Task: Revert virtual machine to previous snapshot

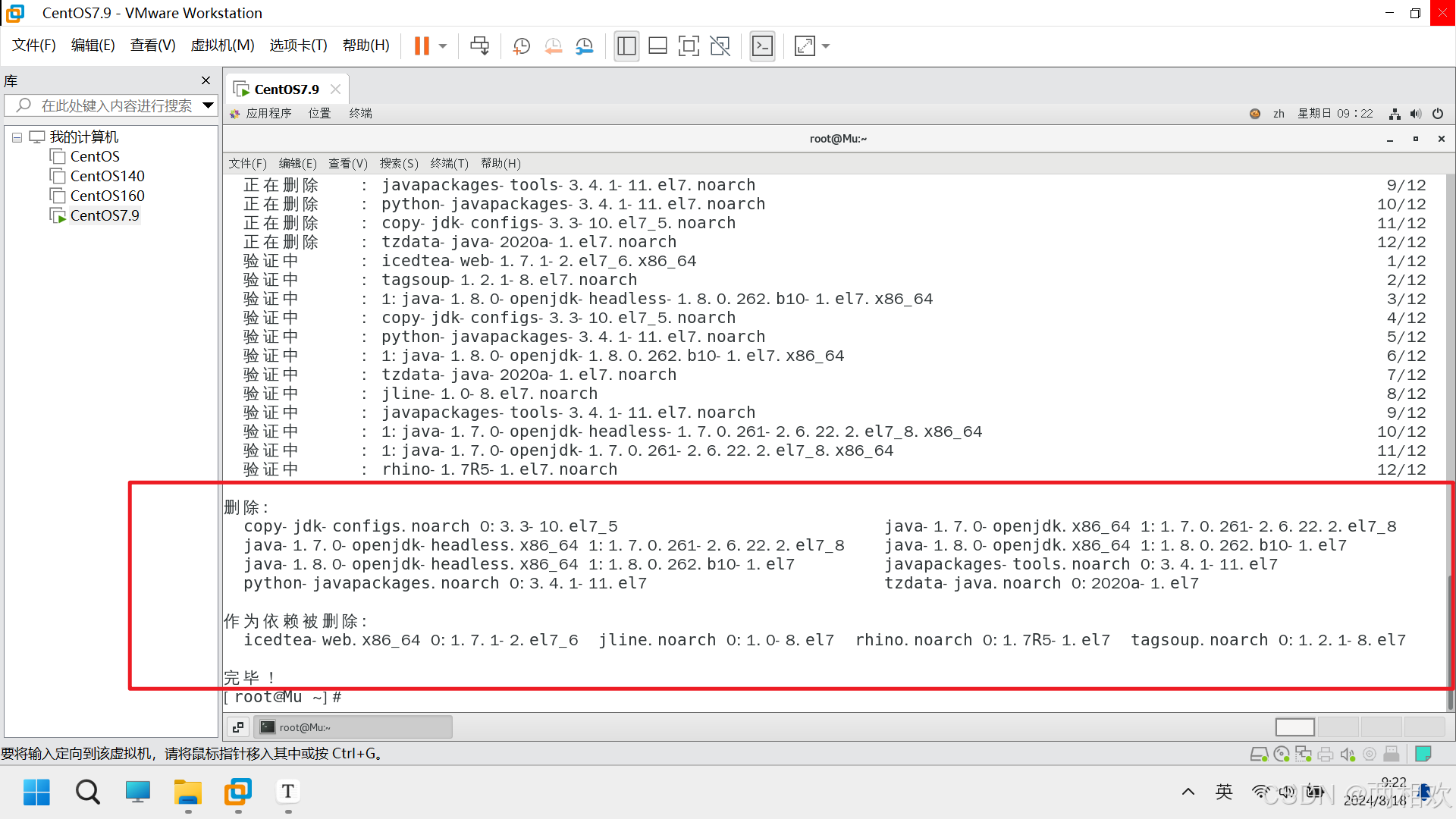Action: (x=553, y=46)
